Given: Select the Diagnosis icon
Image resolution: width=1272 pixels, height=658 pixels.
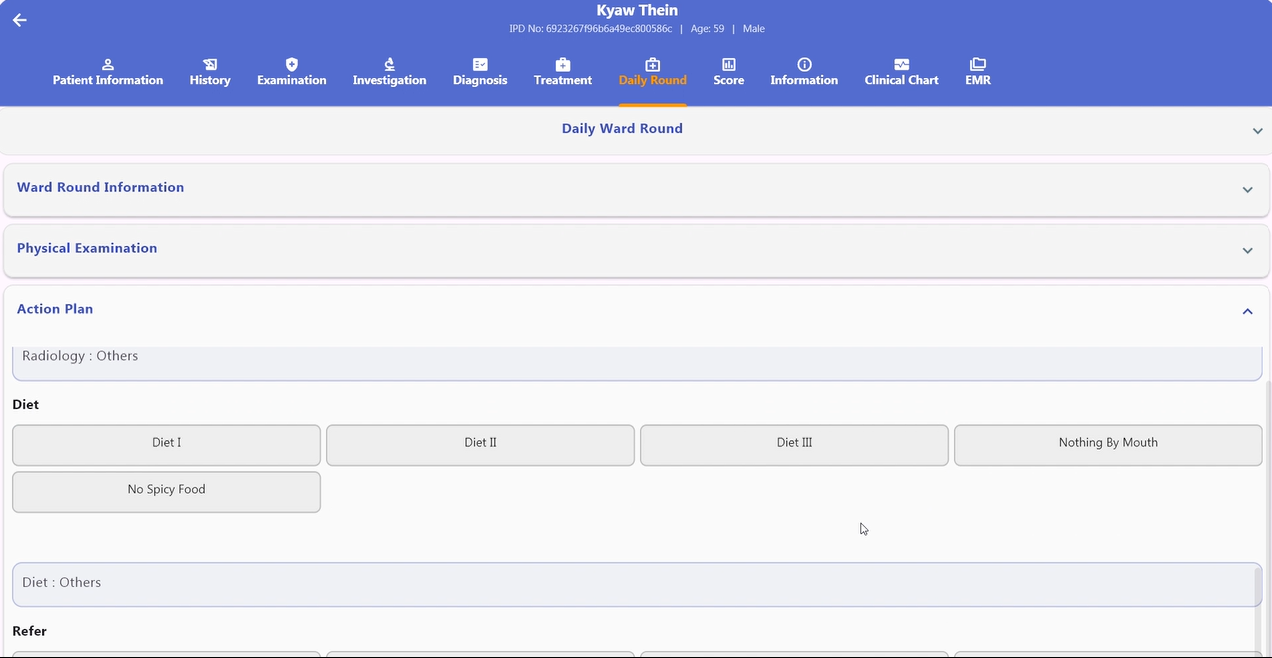Looking at the screenshot, I should pos(480,64).
